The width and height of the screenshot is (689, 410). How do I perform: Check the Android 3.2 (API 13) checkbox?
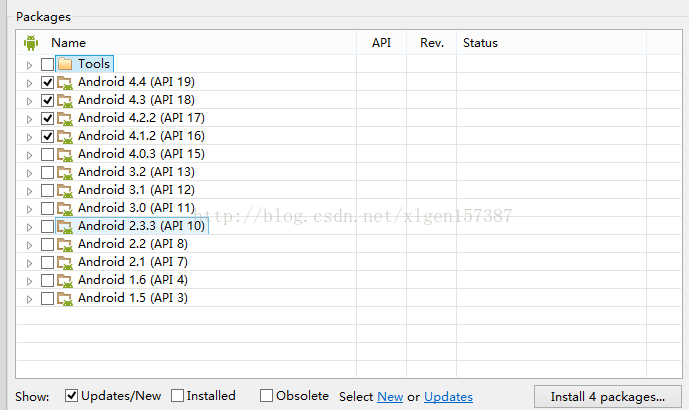[47, 172]
